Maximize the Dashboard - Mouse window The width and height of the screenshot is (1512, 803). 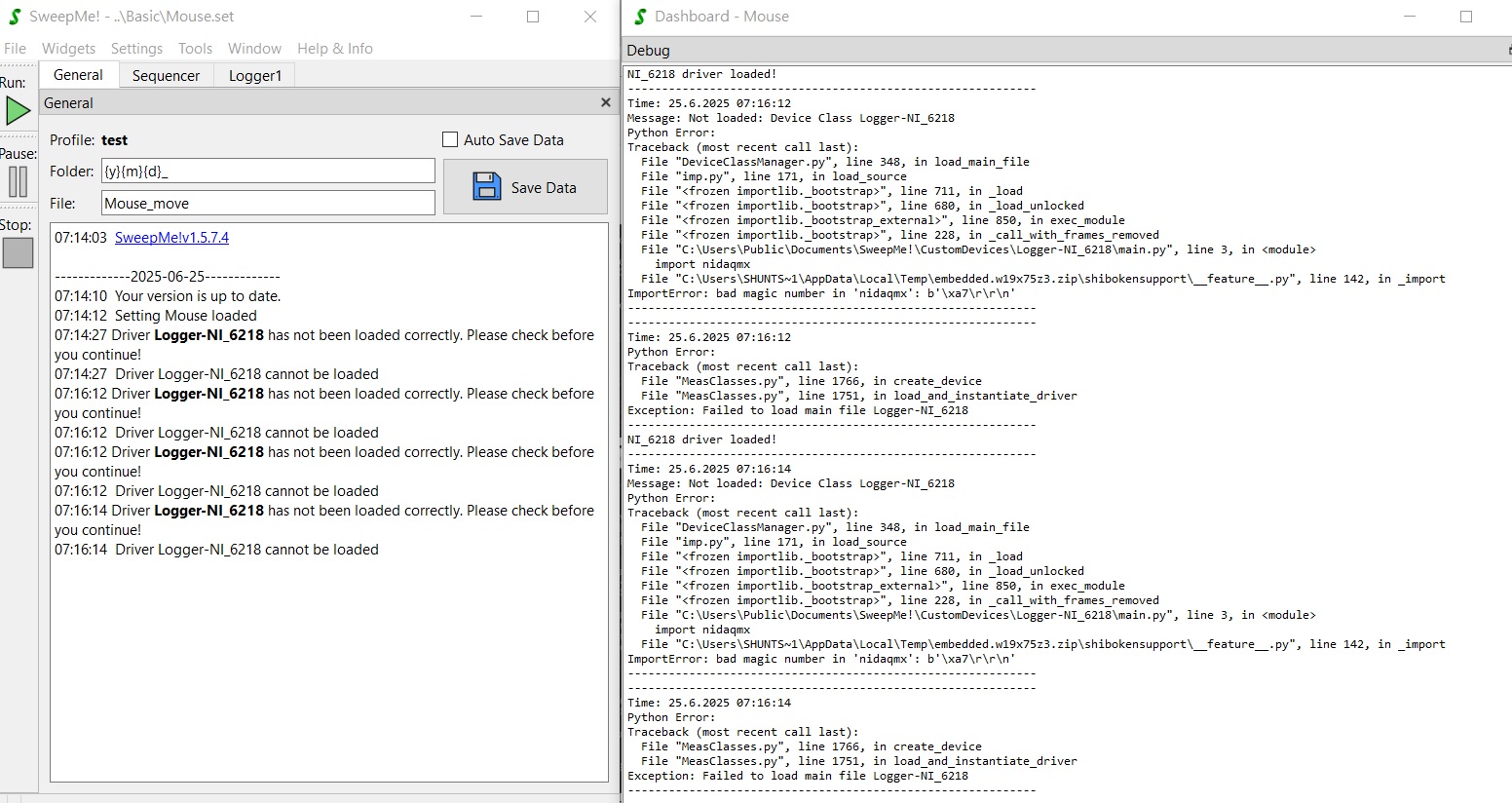click(1466, 17)
